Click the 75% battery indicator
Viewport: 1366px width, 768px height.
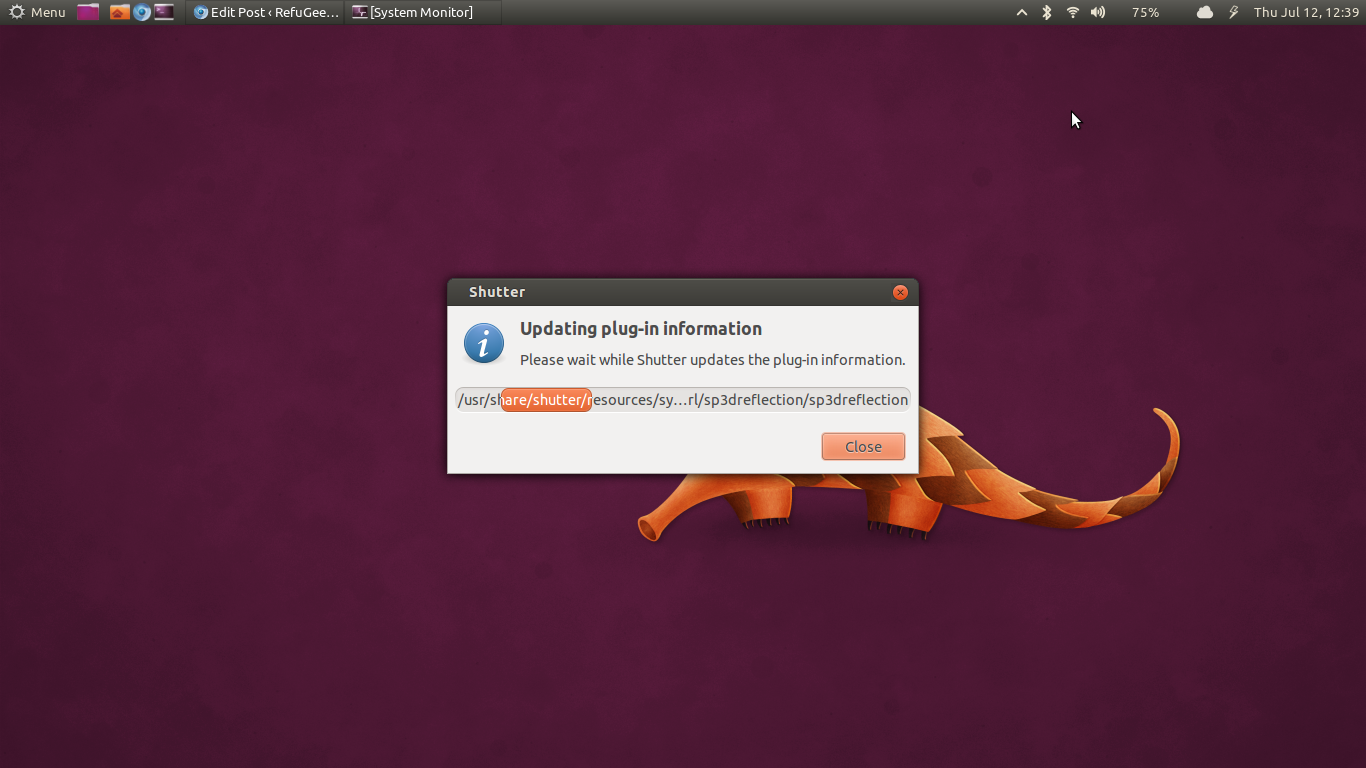pos(1145,12)
